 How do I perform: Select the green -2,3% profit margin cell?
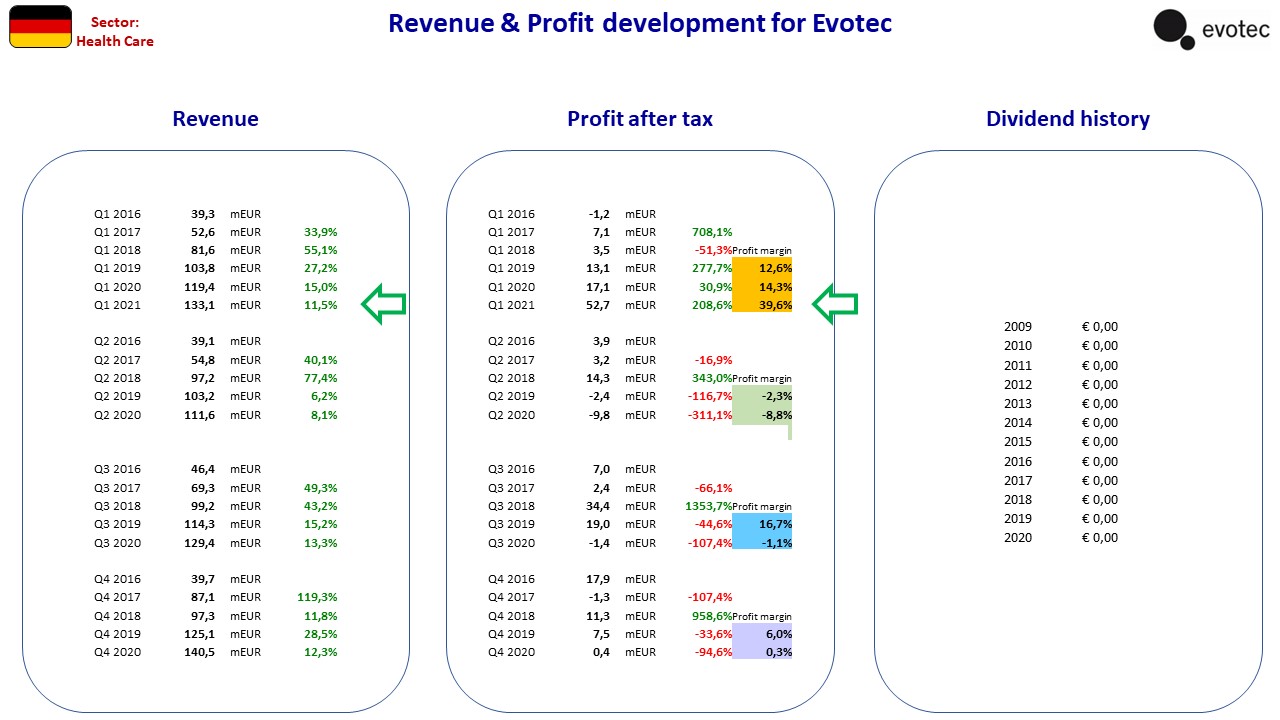762,397
